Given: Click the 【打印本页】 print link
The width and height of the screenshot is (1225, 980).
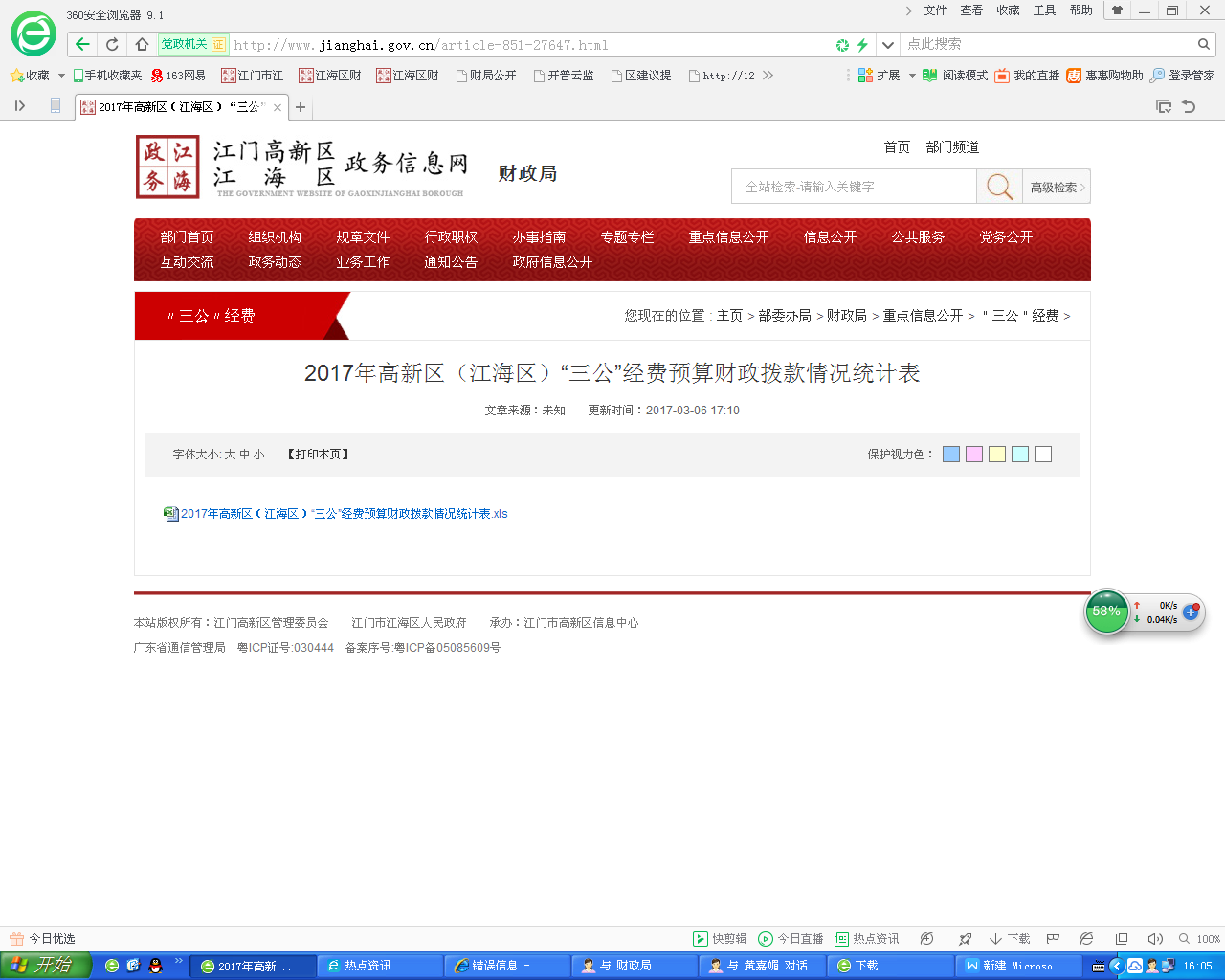Looking at the screenshot, I should click(x=319, y=455).
